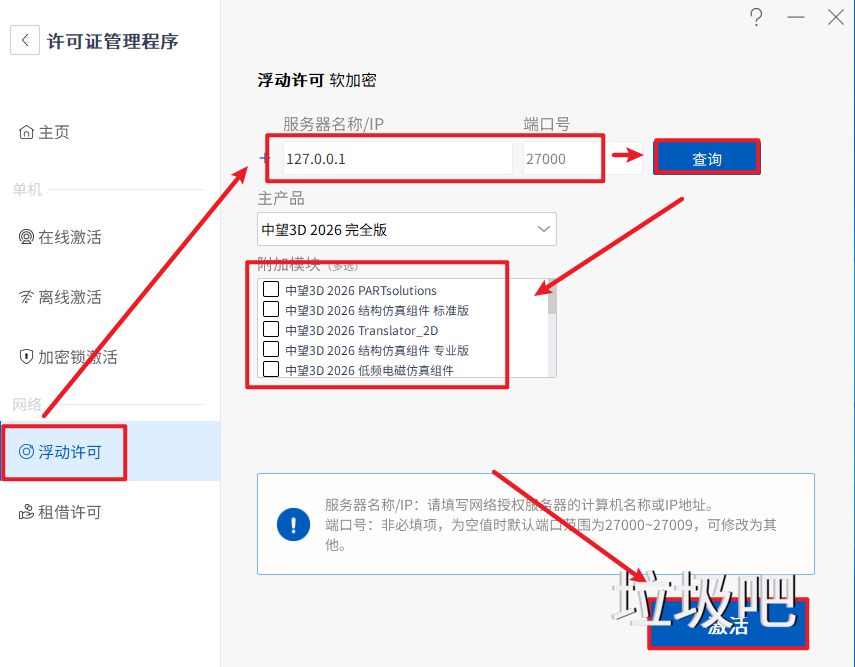Select 低频电磁仿真组件 checkbox
The width and height of the screenshot is (855, 667).
[270, 370]
